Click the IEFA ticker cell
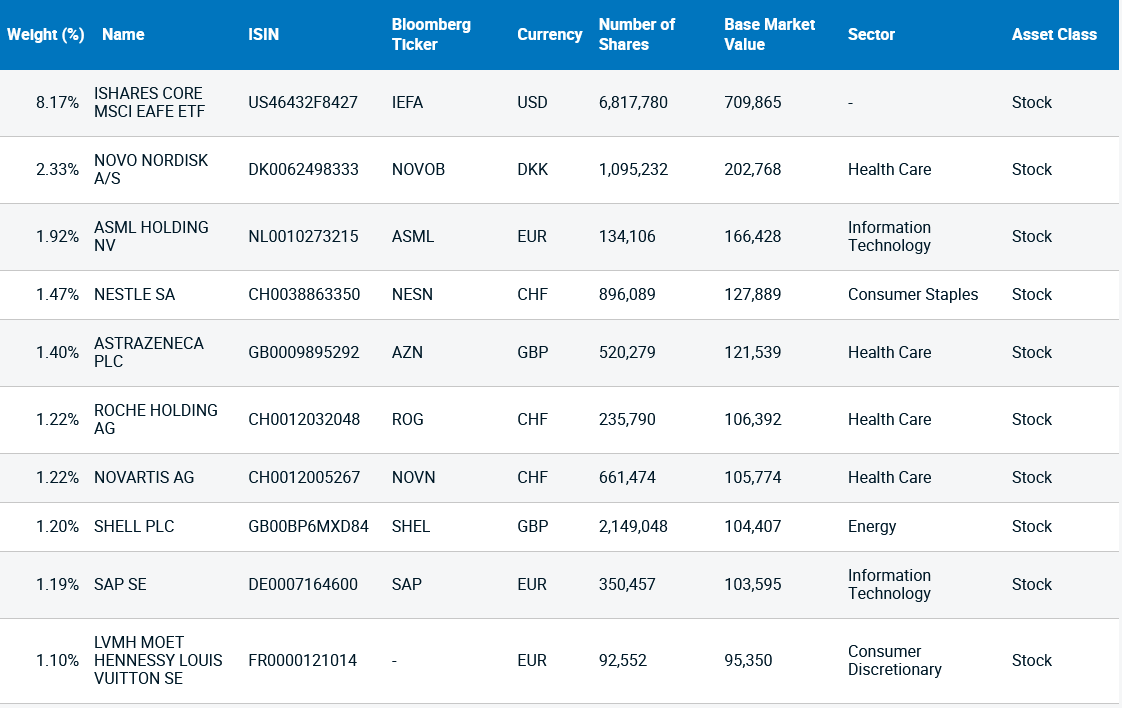Screen dimensions: 1122x708 tap(408, 102)
